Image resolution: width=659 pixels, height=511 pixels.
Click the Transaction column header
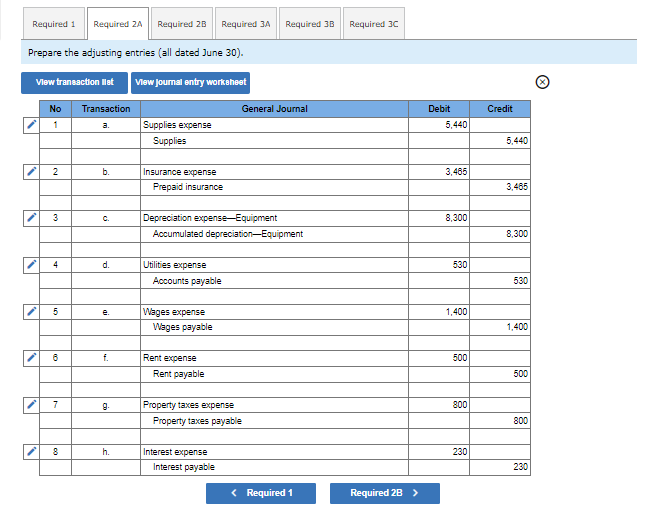click(106, 109)
